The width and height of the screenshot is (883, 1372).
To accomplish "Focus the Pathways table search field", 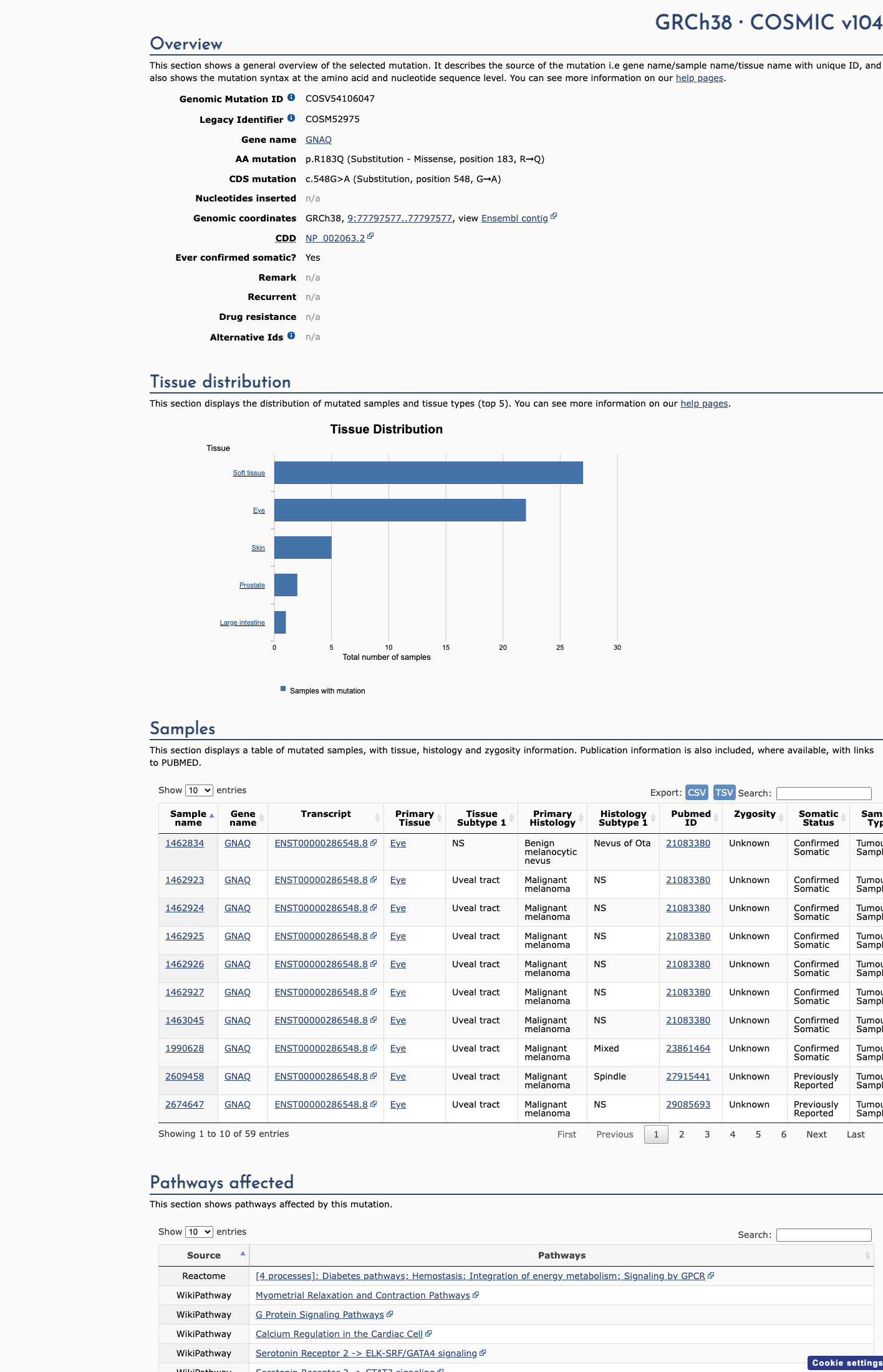I will (824, 1235).
